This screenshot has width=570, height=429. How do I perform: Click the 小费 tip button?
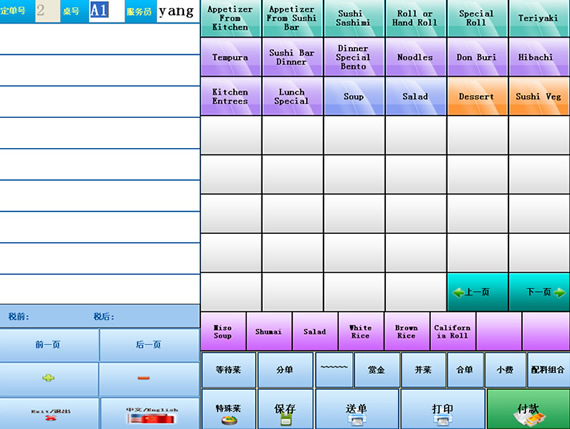pyautogui.click(x=505, y=370)
